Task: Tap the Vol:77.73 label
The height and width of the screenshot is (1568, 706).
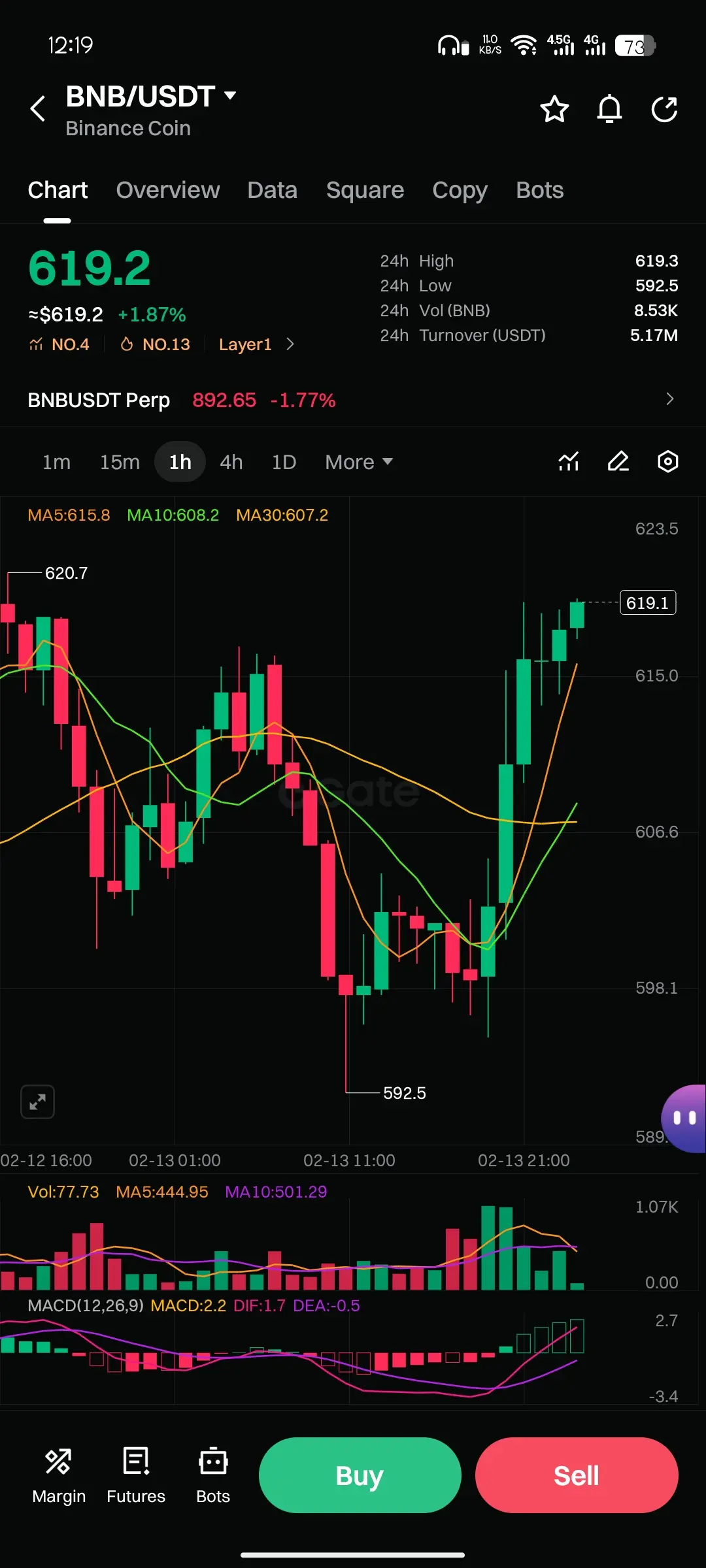Action: coord(63,1192)
